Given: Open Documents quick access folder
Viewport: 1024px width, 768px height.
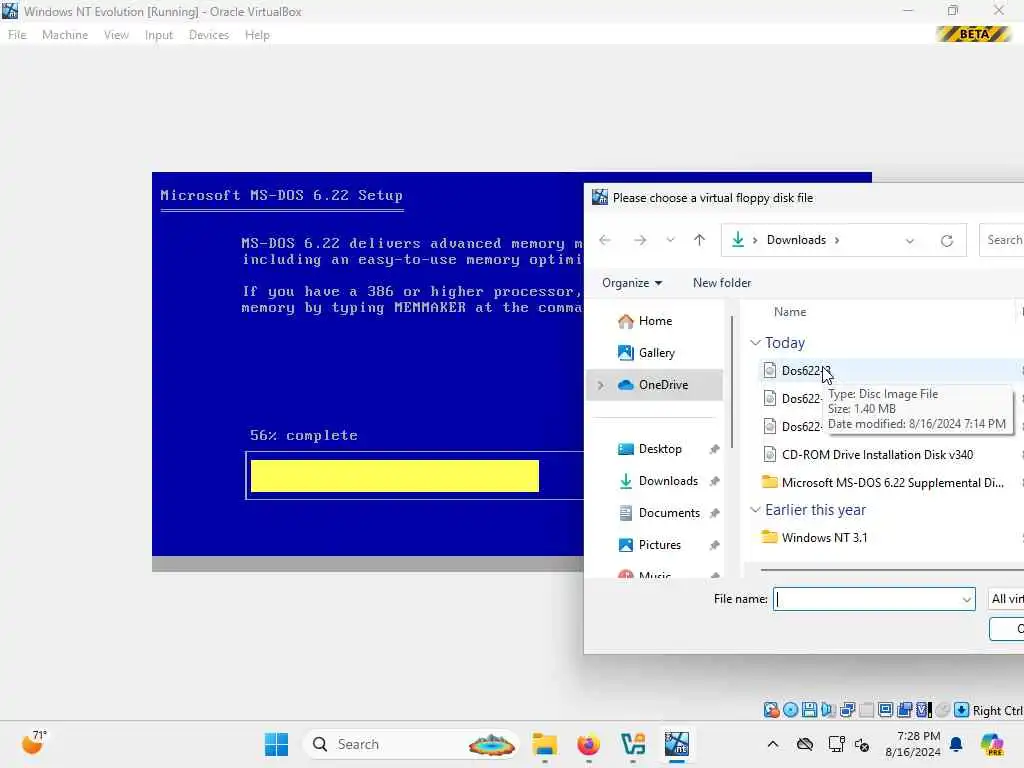Looking at the screenshot, I should (669, 513).
